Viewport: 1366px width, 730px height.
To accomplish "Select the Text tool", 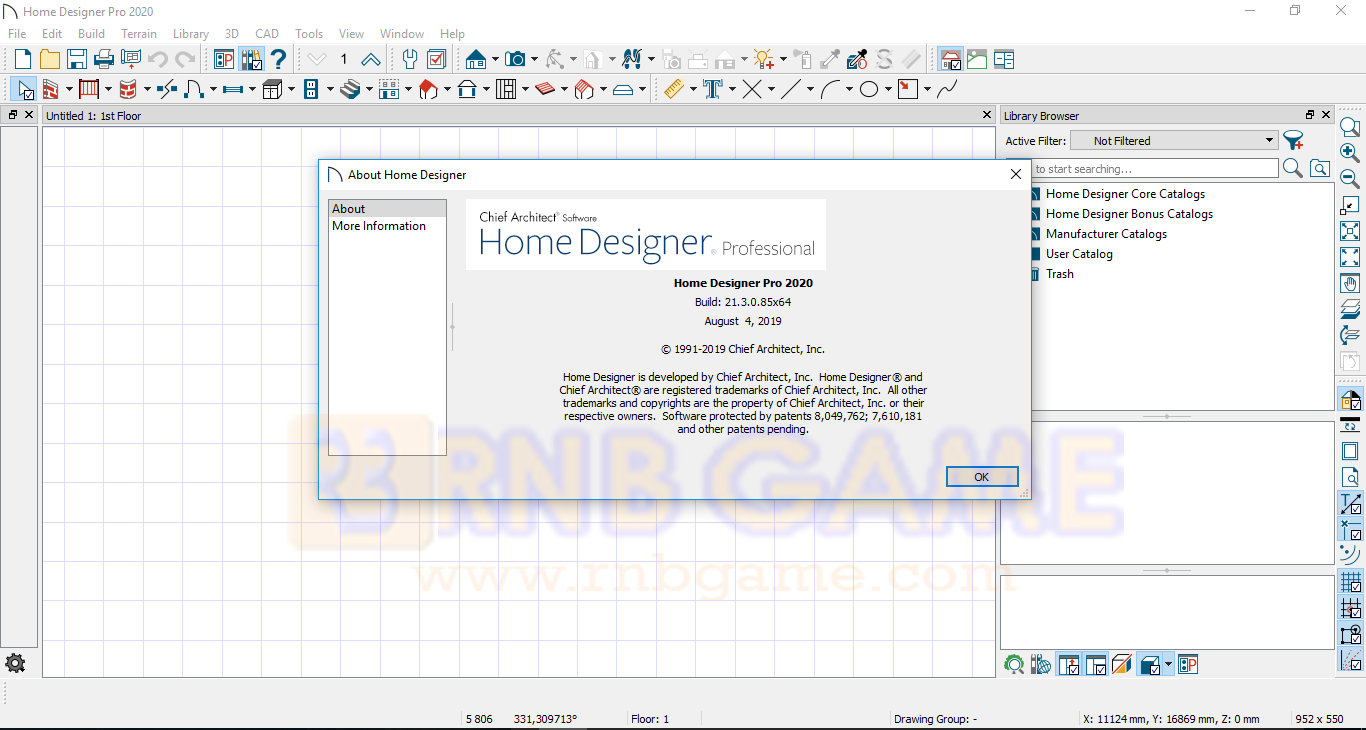I will pos(713,89).
